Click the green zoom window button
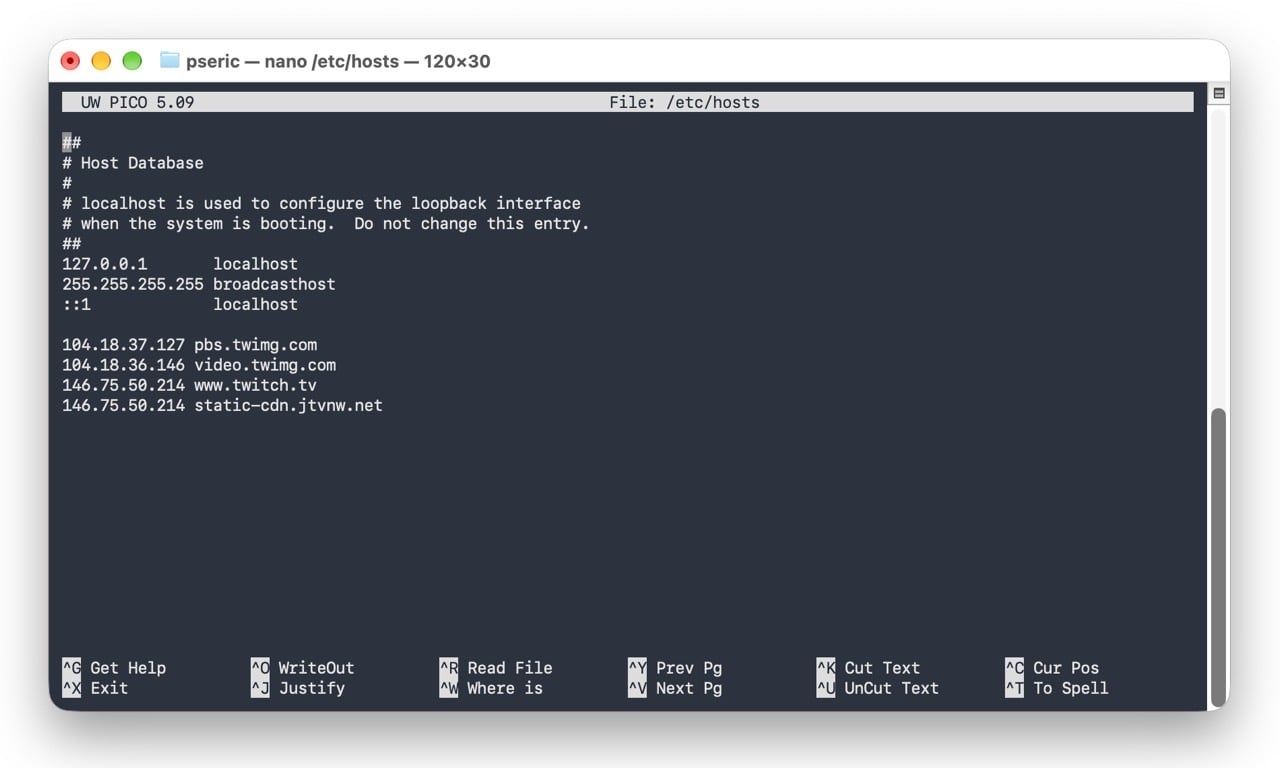This screenshot has width=1280, height=768. click(x=132, y=61)
